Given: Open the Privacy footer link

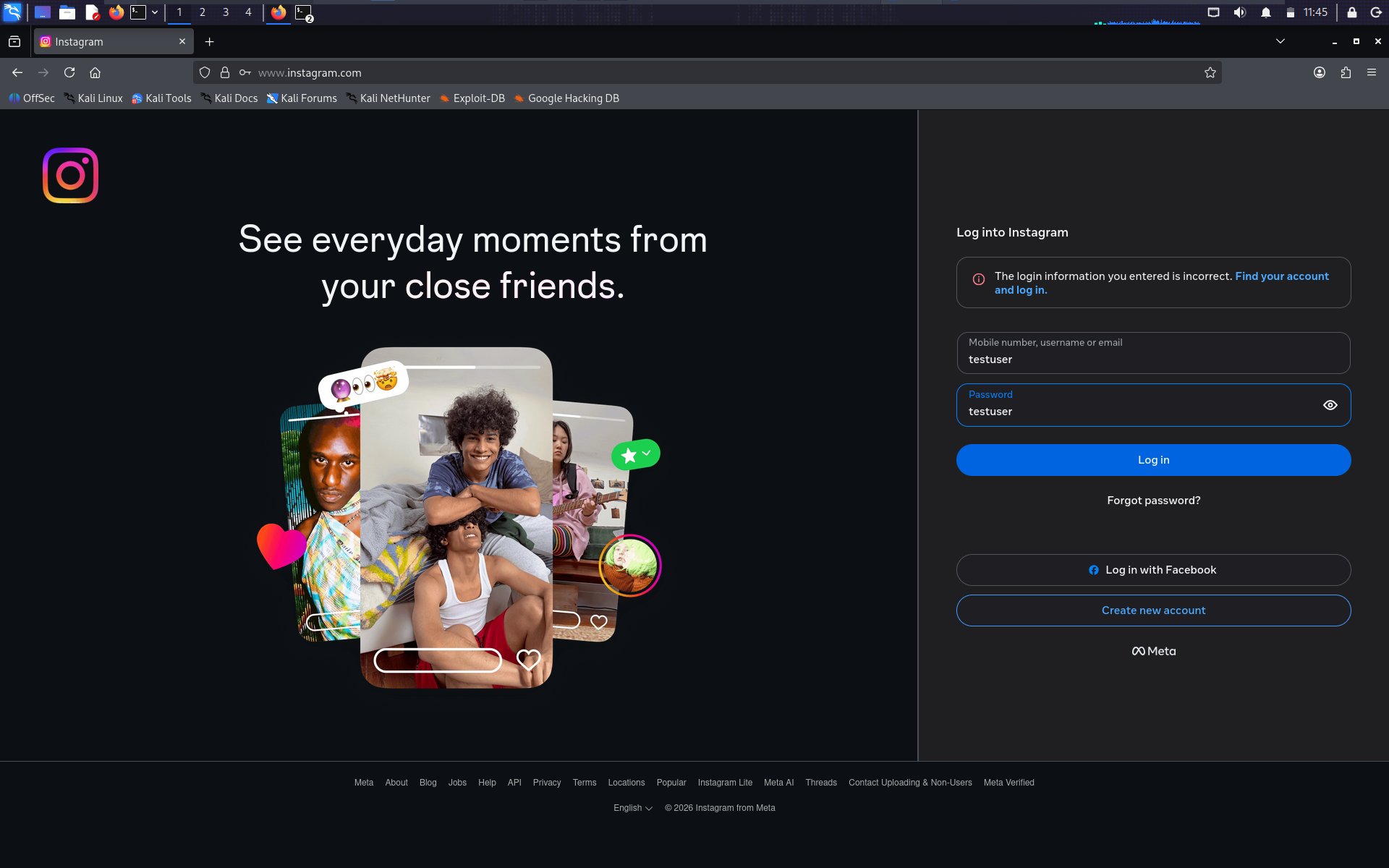Looking at the screenshot, I should pos(547,783).
